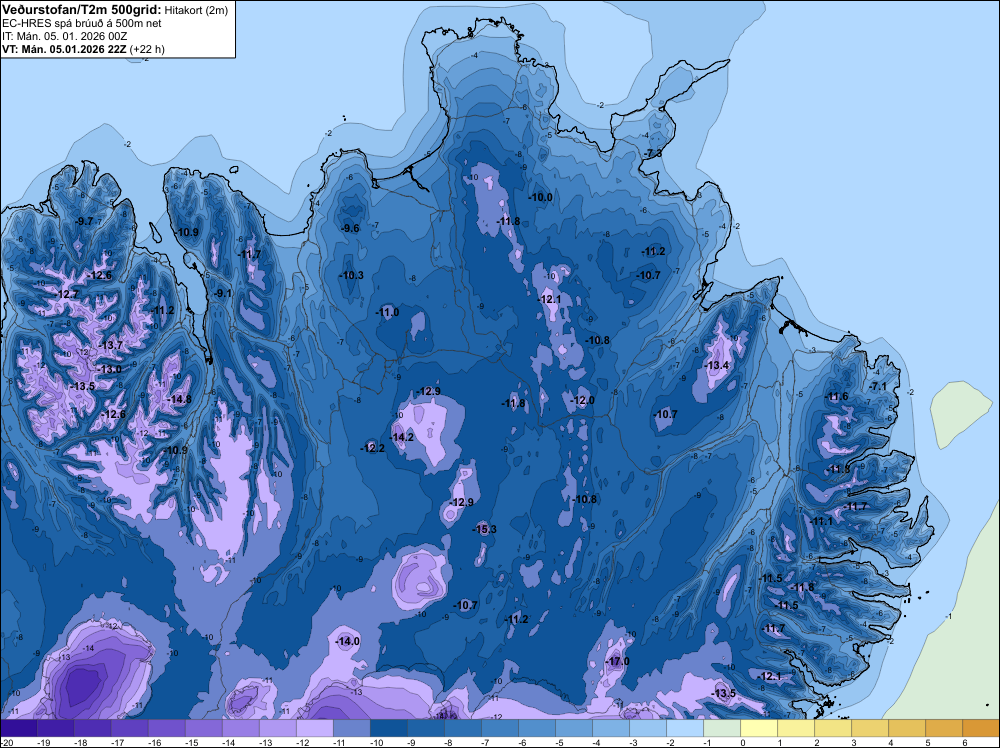Select the -4 legend color swatch
The width and height of the screenshot is (1000, 748).
click(x=611, y=728)
